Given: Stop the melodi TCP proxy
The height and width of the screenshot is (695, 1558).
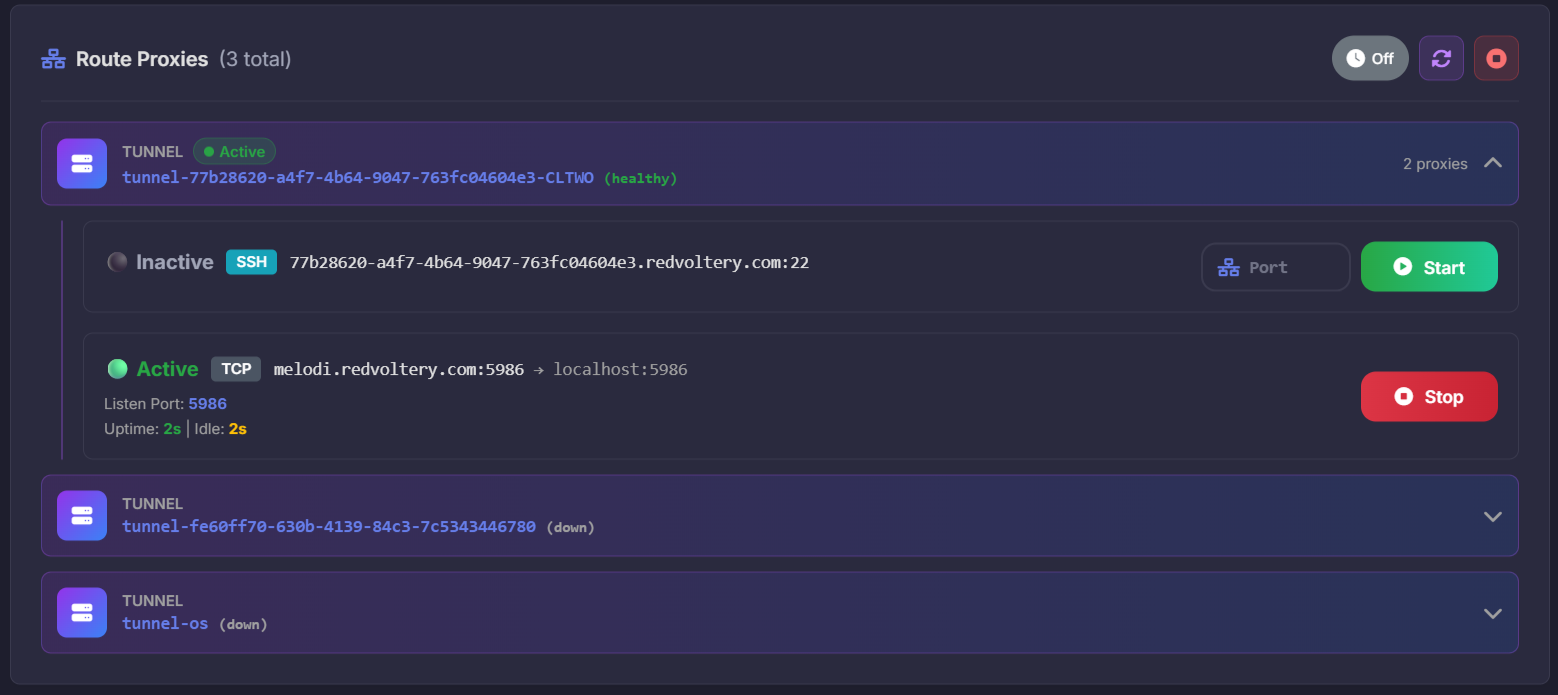Looking at the screenshot, I should pos(1429,397).
